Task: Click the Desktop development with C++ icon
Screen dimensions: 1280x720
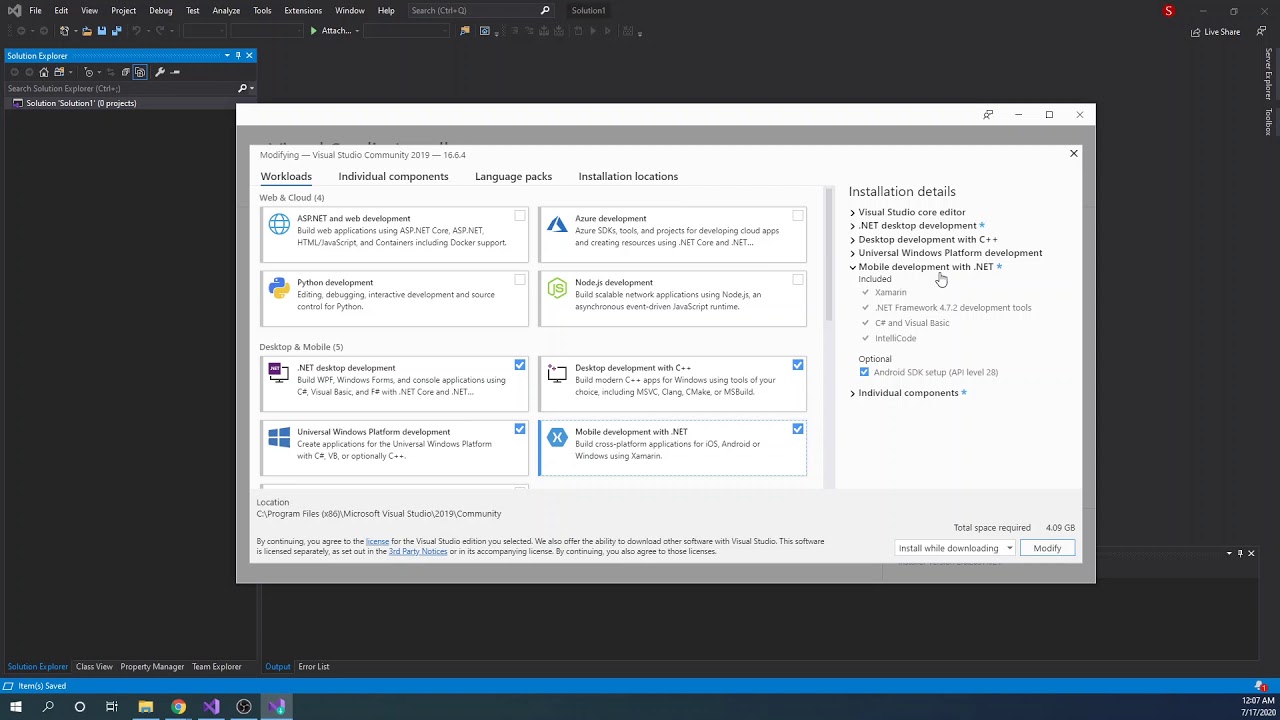Action: tap(557, 373)
